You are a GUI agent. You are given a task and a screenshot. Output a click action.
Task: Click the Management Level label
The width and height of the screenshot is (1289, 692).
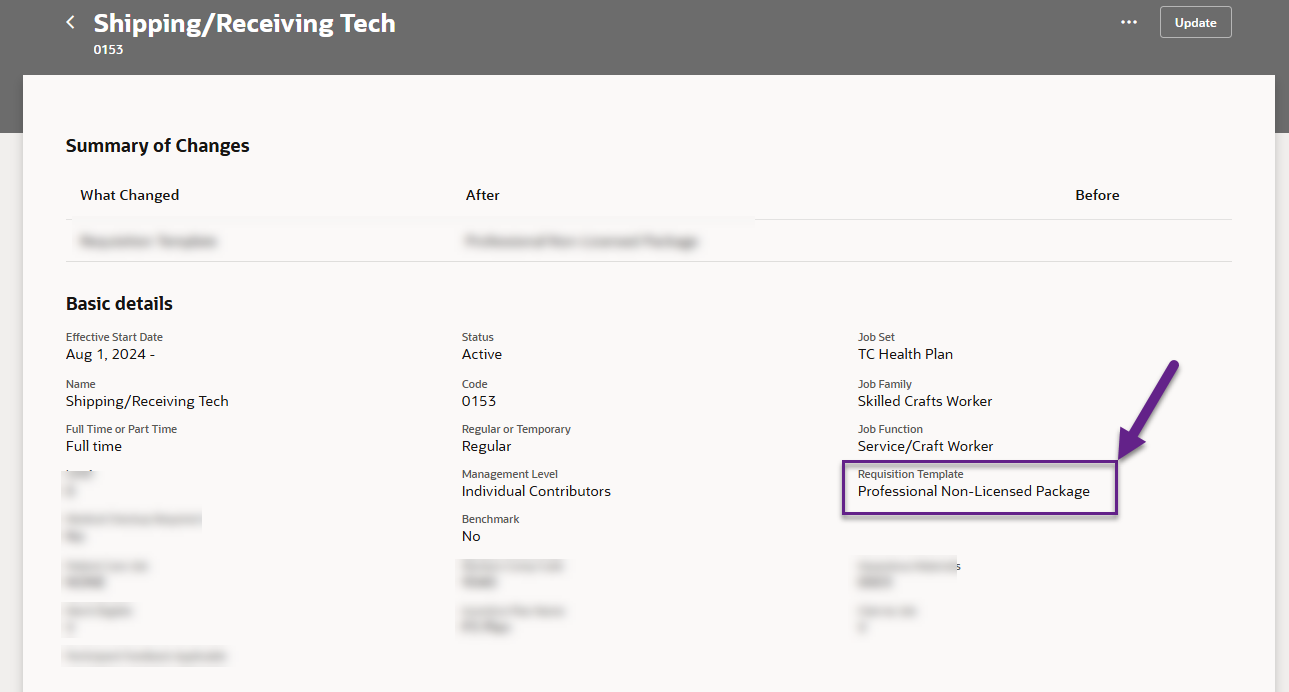pos(510,474)
